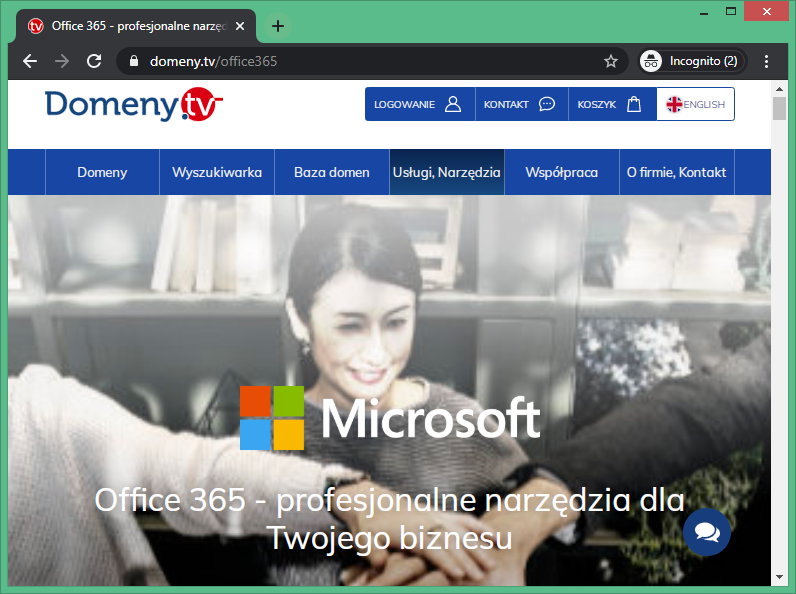Bookmark this page with the star icon

point(611,61)
